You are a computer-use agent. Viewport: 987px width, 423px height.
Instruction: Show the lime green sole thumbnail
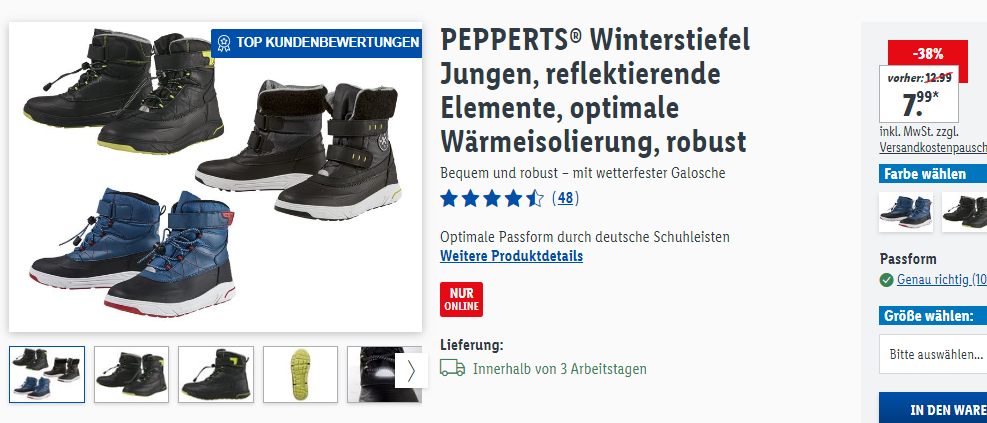click(300, 375)
